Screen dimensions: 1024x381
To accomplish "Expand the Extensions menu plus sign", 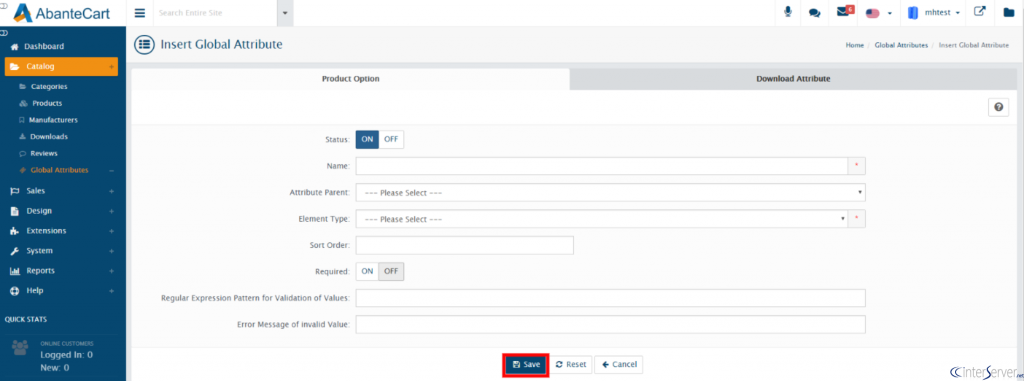I will pyautogui.click(x=112, y=231).
